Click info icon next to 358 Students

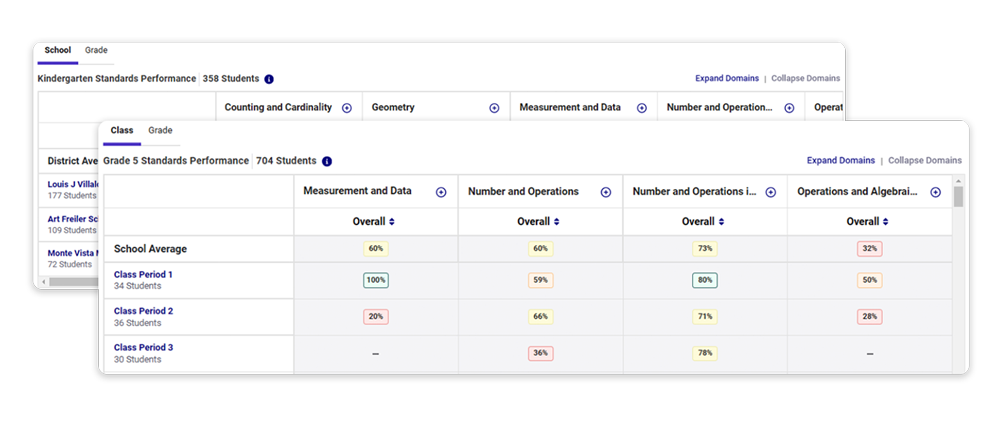269,79
